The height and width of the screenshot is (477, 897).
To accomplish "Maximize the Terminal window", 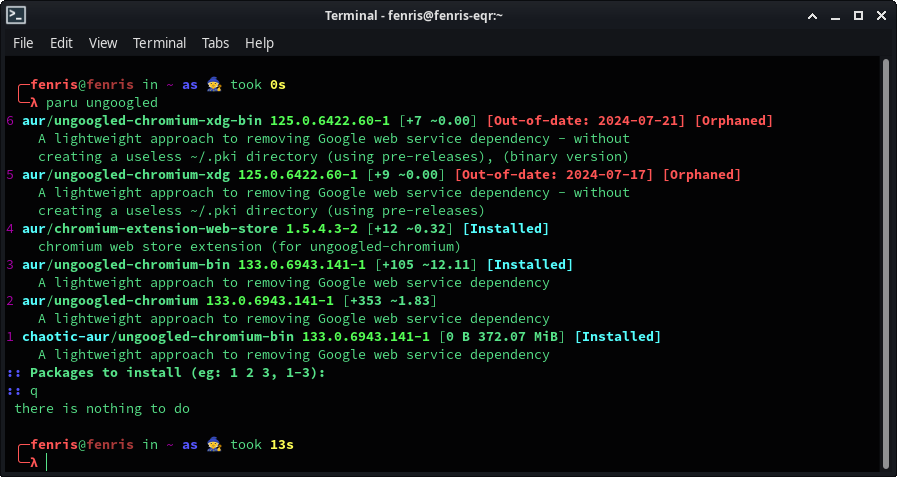I will tap(858, 16).
